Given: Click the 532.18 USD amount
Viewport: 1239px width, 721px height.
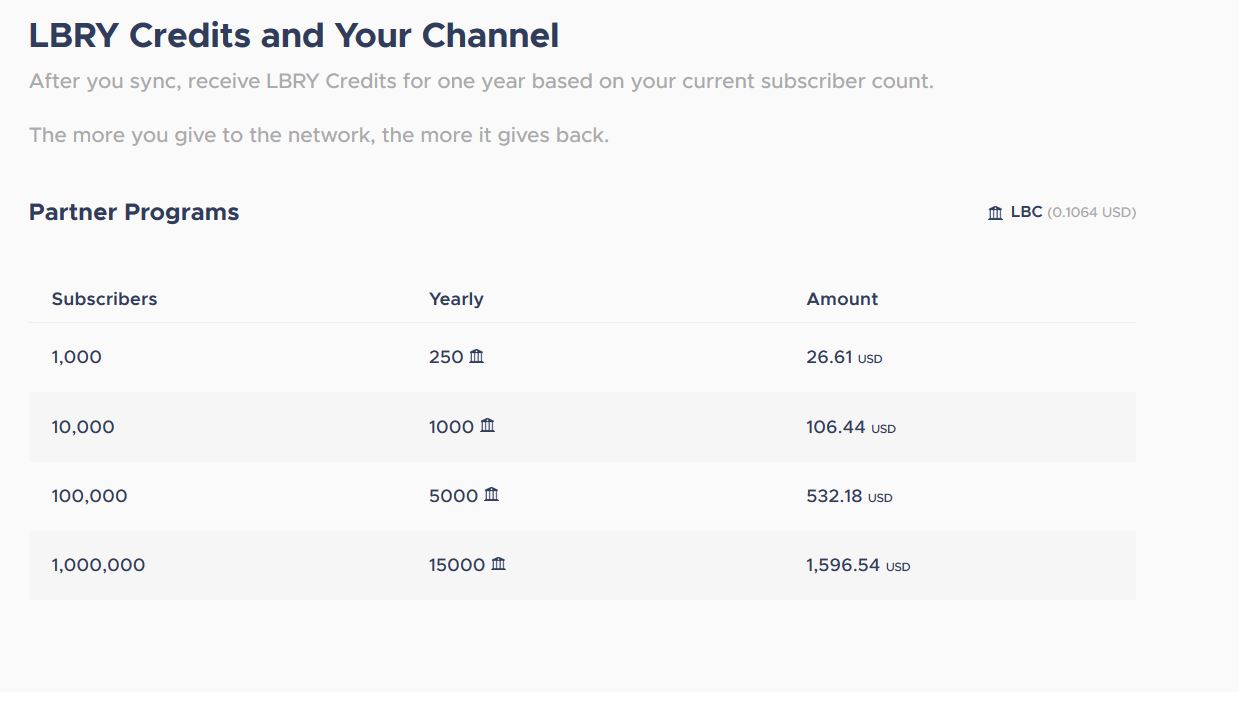Looking at the screenshot, I should click(x=849, y=496).
